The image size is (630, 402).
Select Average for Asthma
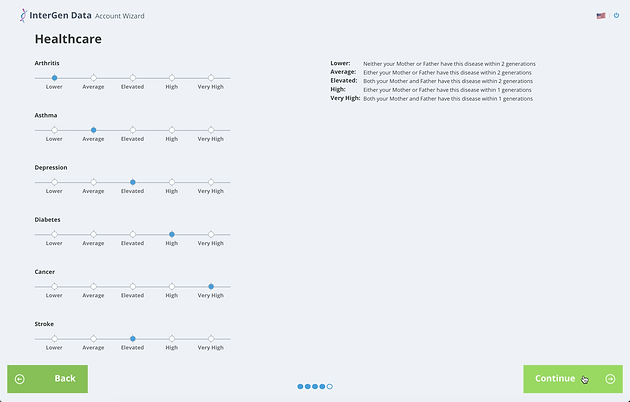click(93, 130)
